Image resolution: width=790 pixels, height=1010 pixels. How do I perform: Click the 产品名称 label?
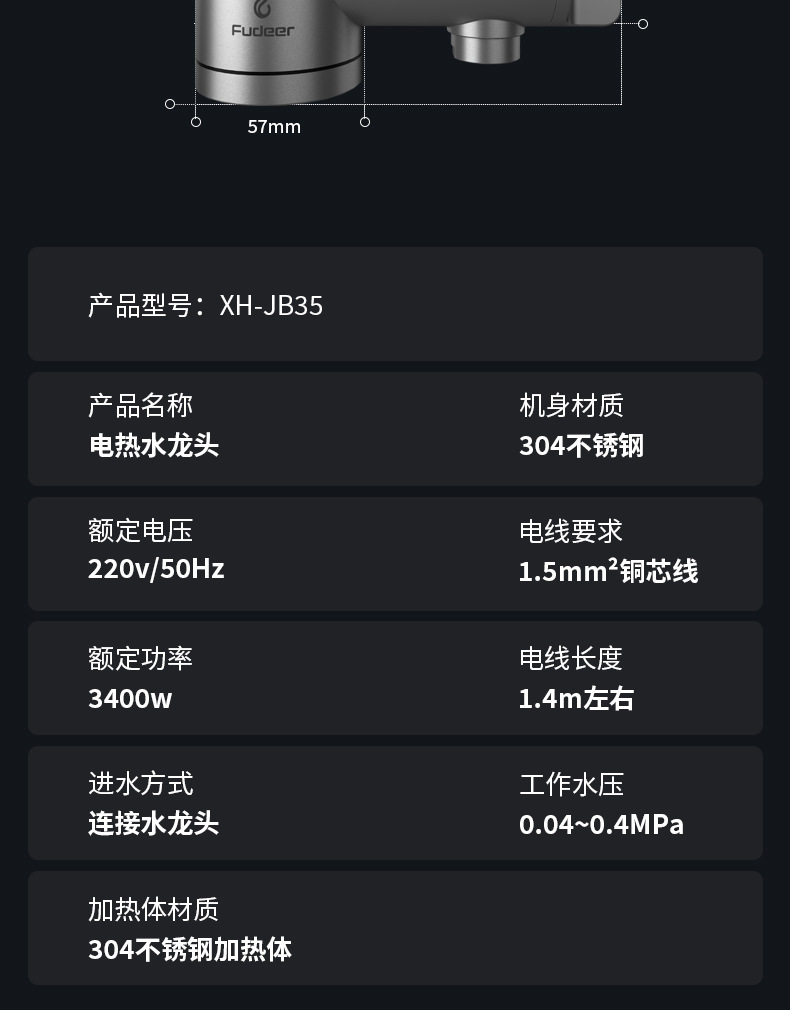pyautogui.click(x=141, y=405)
